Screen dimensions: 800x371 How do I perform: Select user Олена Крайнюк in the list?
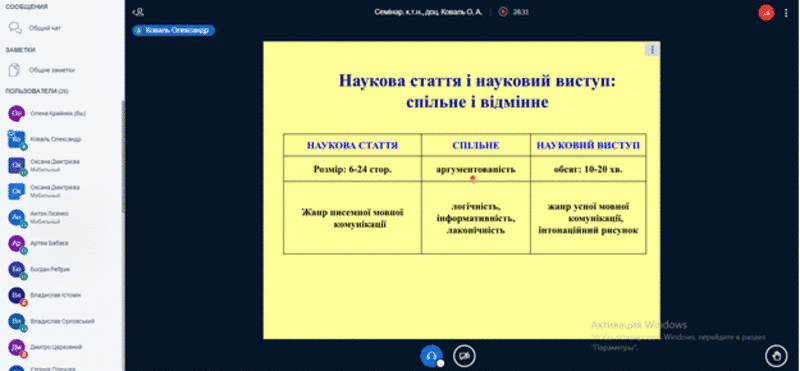pyautogui.click(x=61, y=113)
